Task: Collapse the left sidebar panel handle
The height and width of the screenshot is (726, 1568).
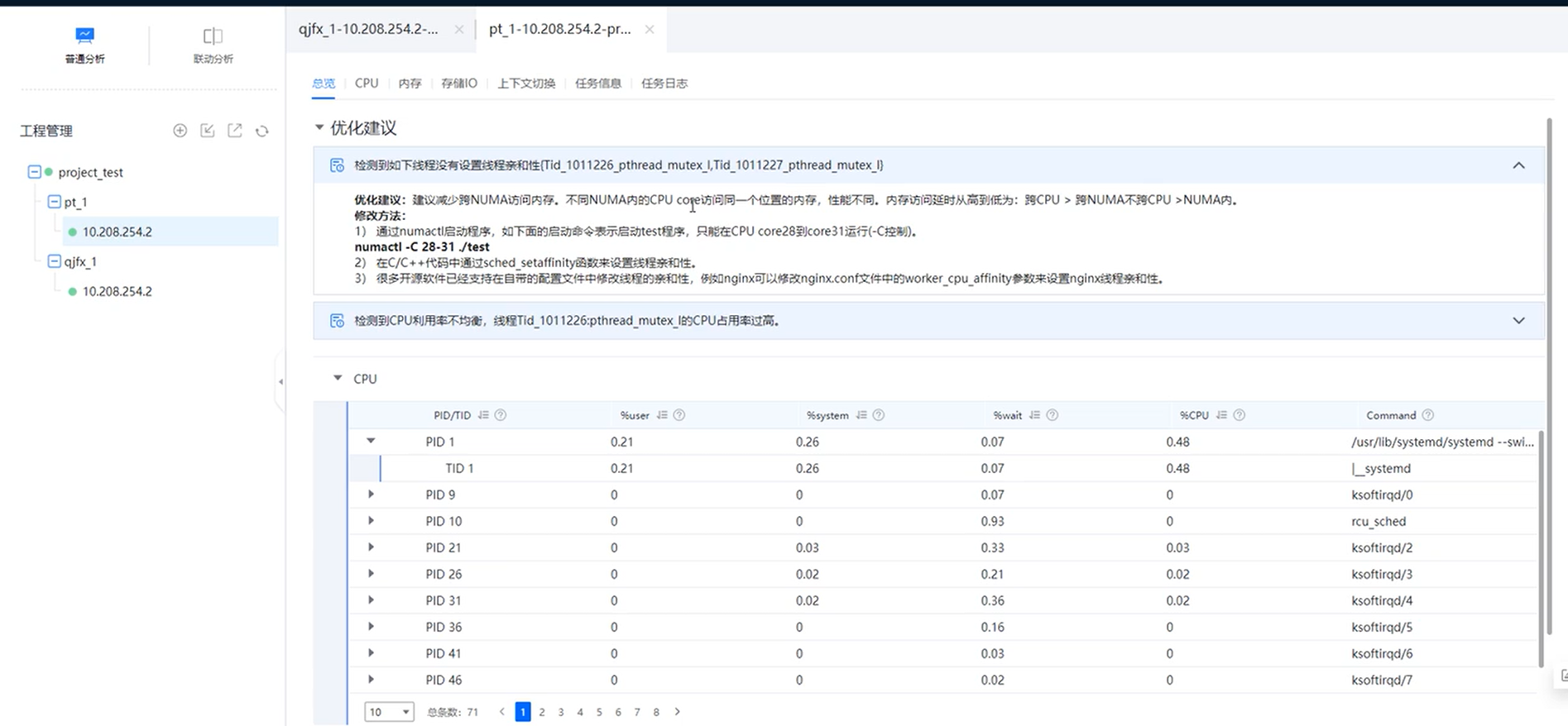Action: [x=281, y=381]
